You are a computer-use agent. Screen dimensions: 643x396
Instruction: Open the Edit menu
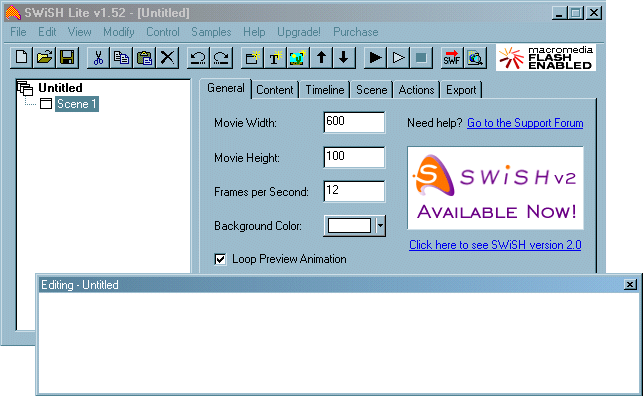coord(47,32)
